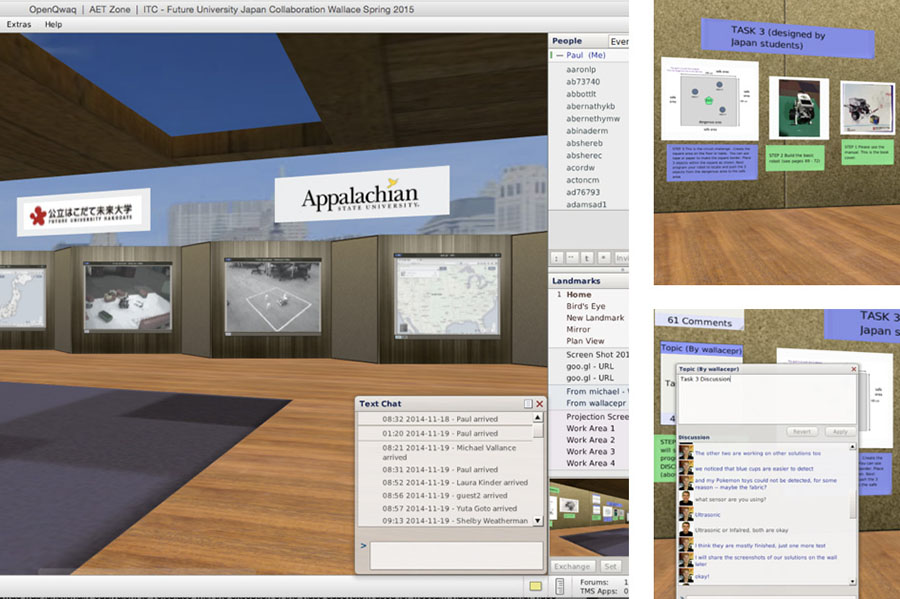Select user actoncm in People list
The height and width of the screenshot is (599, 900).
click(583, 180)
